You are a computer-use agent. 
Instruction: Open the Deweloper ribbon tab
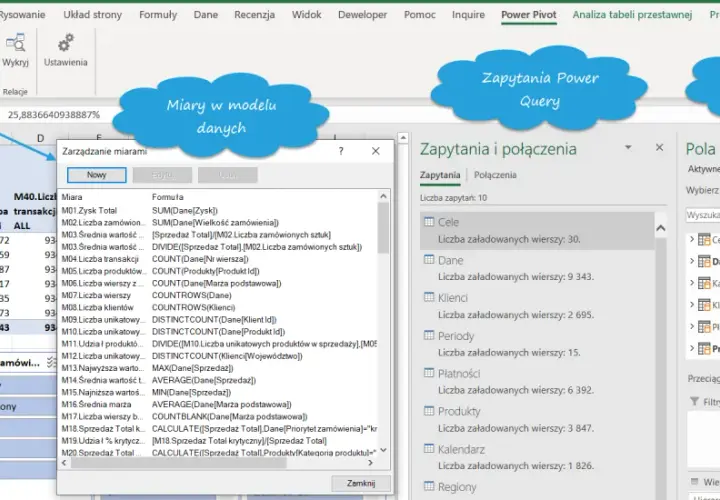(x=362, y=15)
